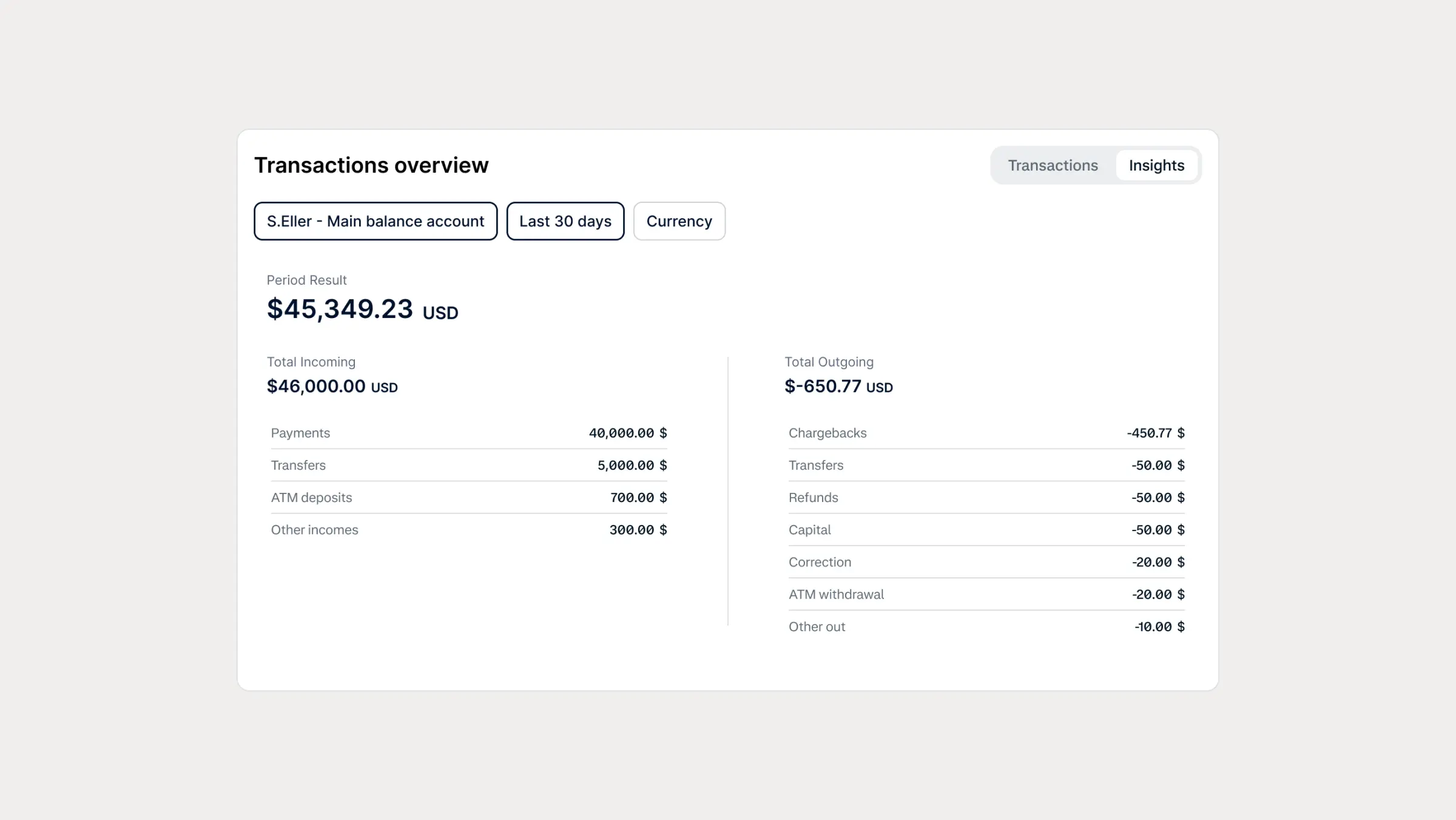Open the Last 30 days period filter
The width and height of the screenshot is (1456, 820).
click(565, 221)
